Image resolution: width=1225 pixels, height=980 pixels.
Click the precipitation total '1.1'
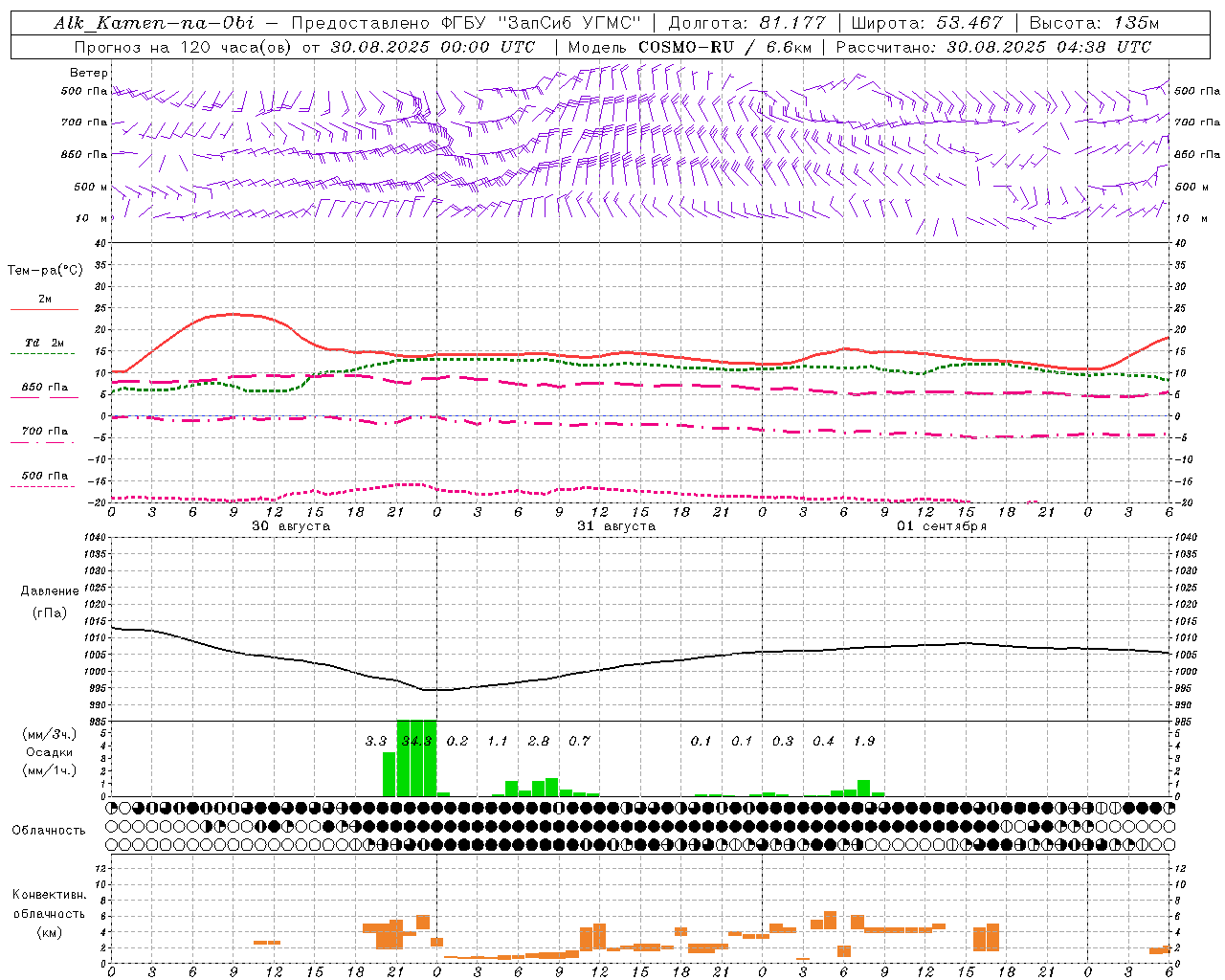pyautogui.click(x=498, y=742)
